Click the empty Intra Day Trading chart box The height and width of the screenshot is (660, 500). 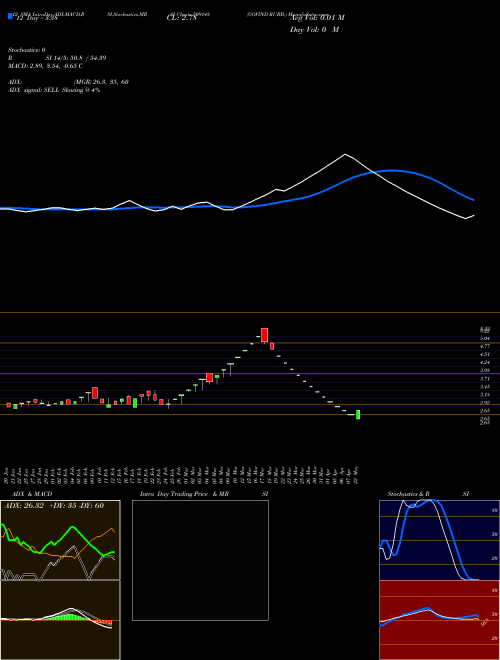click(200, 560)
